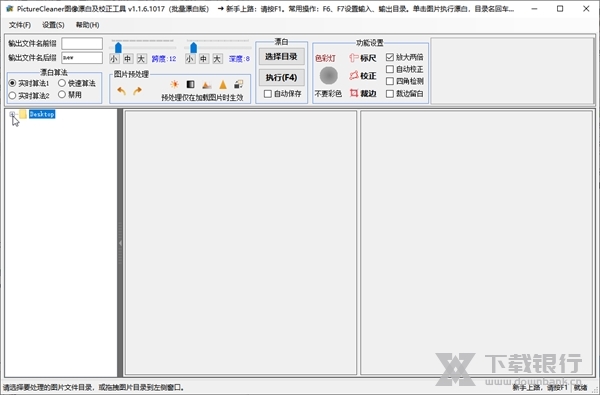Click the 选择目录 button
The image size is (600, 395).
(282, 57)
